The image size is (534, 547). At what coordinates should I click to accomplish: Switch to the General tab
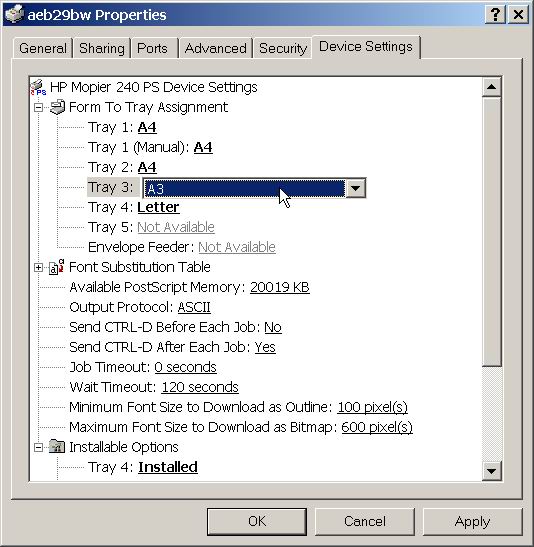[43, 48]
